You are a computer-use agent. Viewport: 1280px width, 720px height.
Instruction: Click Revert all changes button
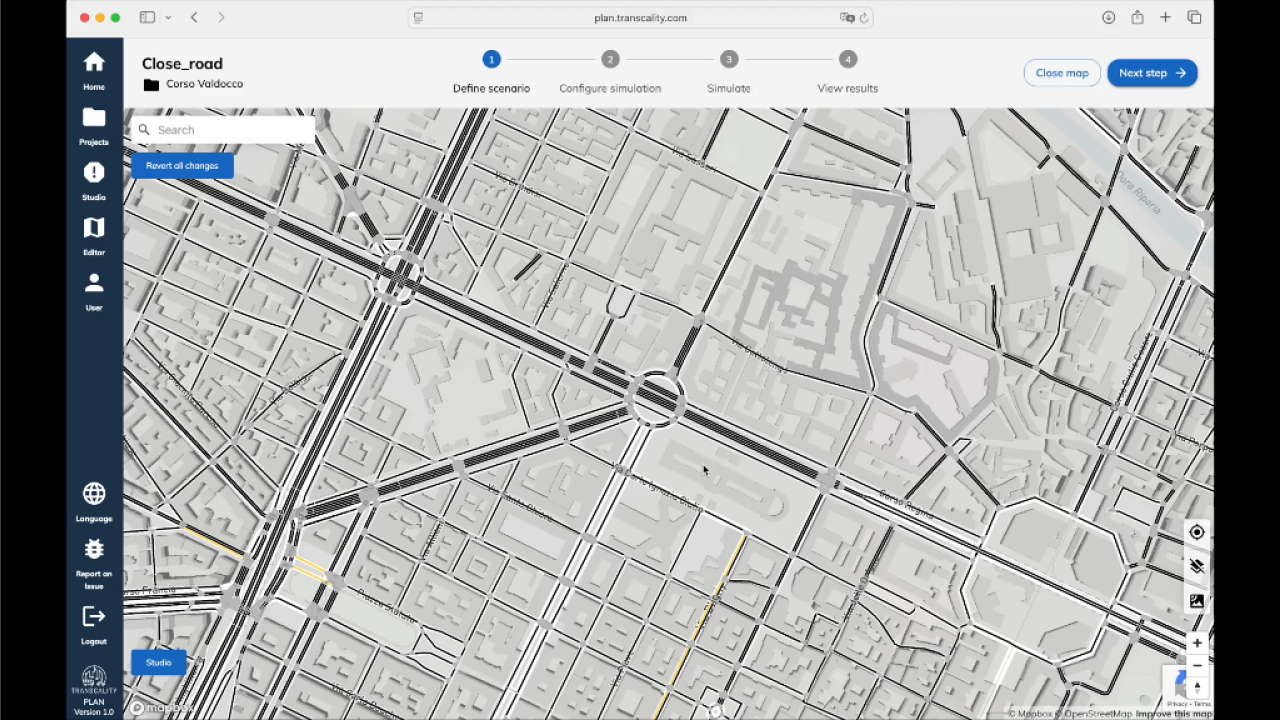(x=182, y=166)
